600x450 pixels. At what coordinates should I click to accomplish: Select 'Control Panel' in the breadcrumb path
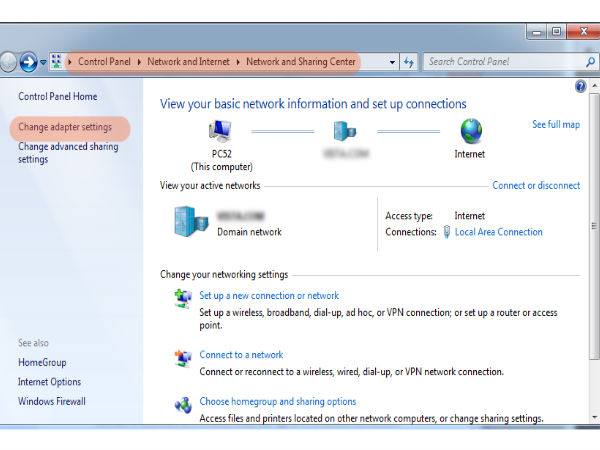(104, 62)
